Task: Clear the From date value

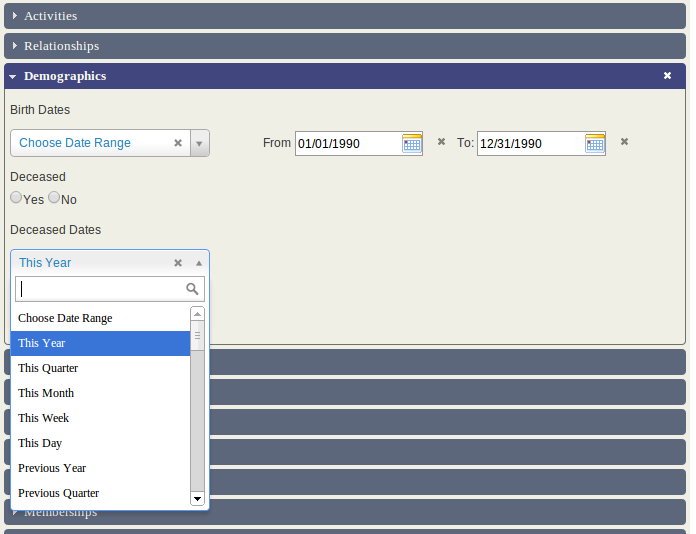Action: coord(441,142)
